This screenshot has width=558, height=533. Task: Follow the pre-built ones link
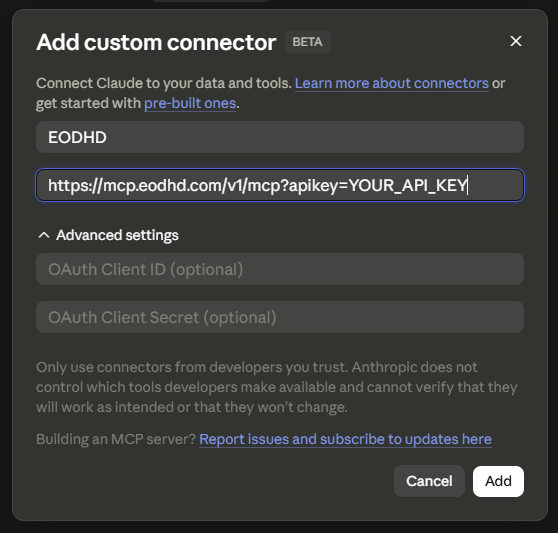[190, 103]
